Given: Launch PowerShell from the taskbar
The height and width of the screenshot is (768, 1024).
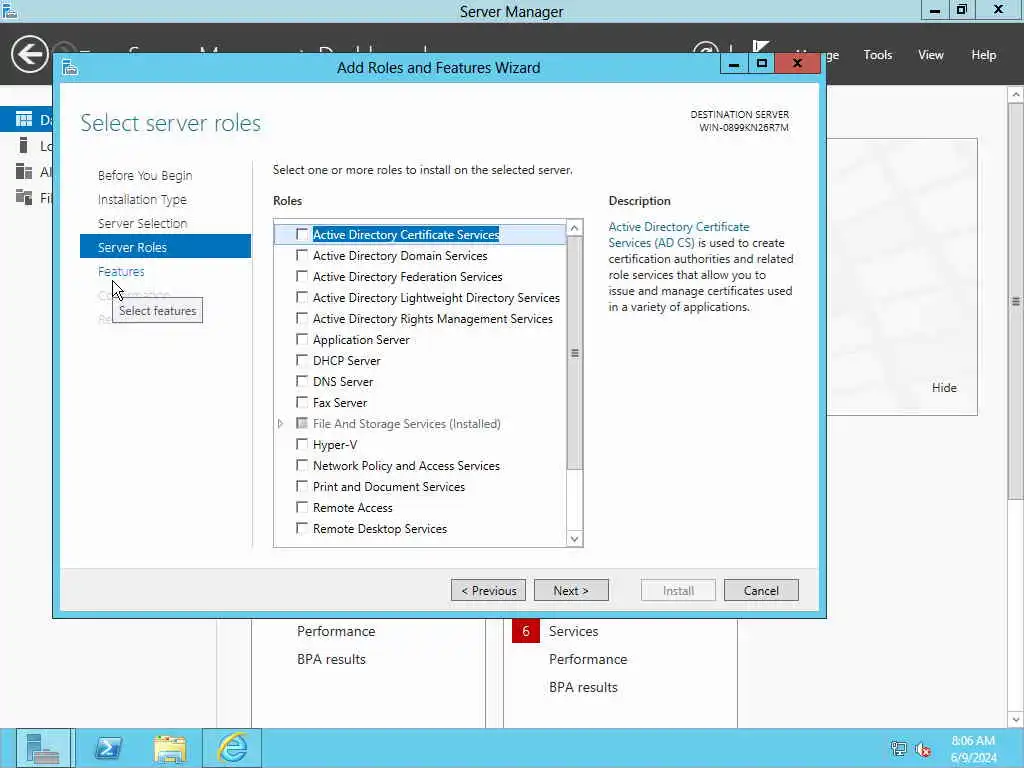Looking at the screenshot, I should click(x=108, y=748).
